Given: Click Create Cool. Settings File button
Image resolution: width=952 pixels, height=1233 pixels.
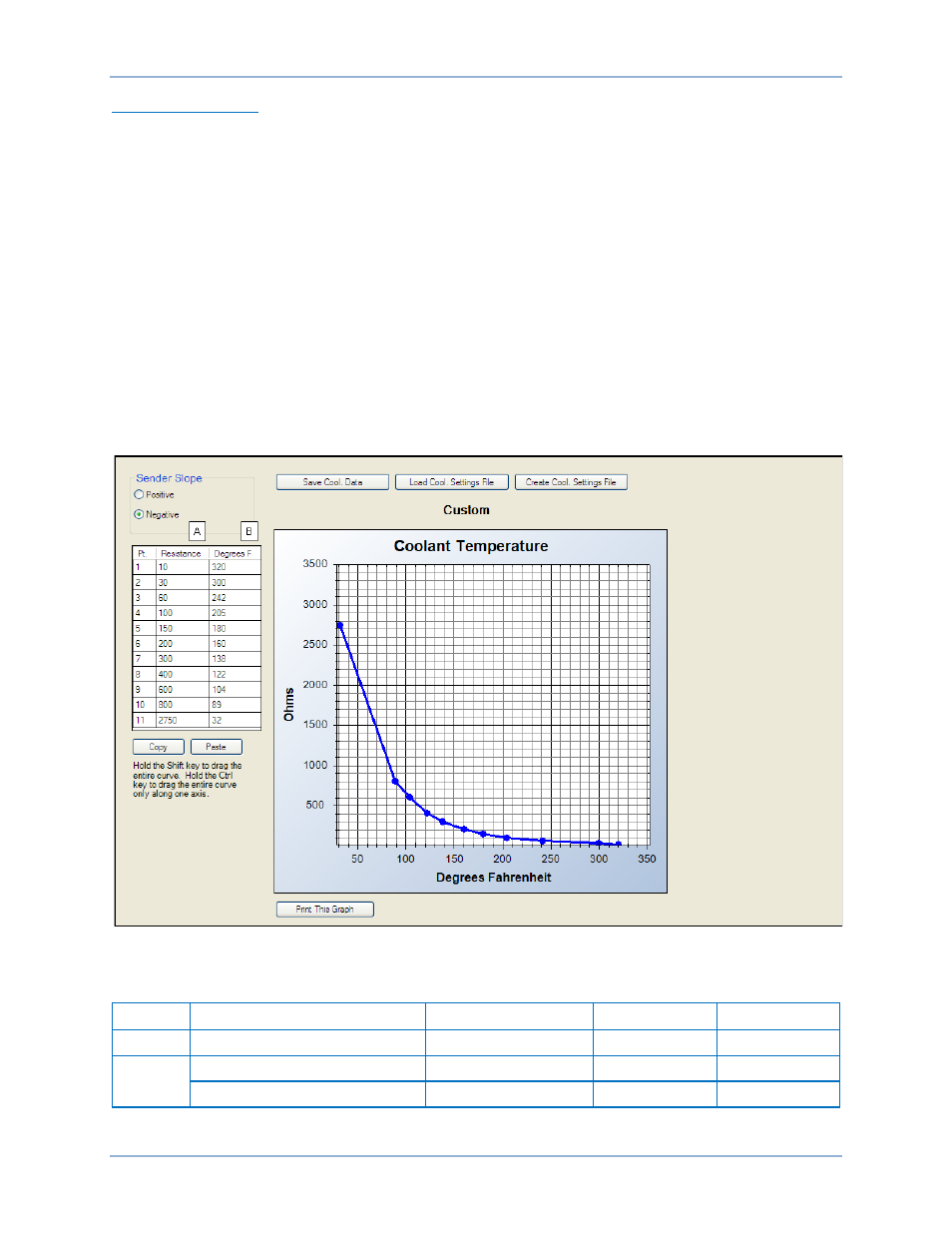Looking at the screenshot, I should click(571, 482).
